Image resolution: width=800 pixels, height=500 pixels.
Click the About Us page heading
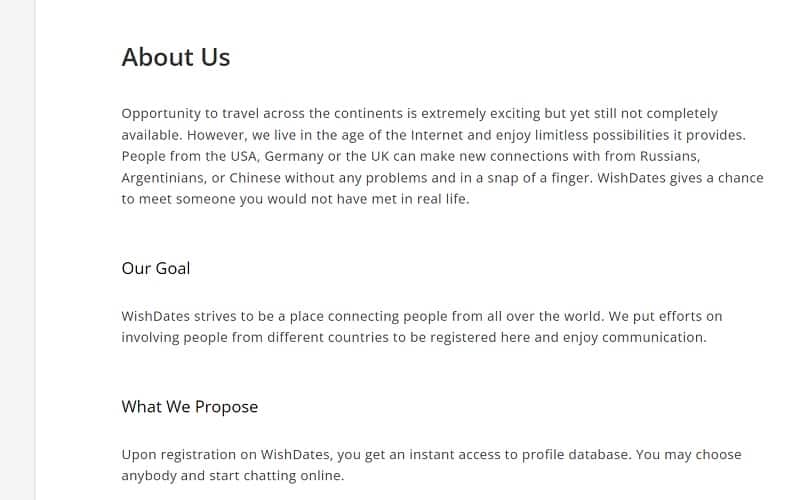coord(176,57)
